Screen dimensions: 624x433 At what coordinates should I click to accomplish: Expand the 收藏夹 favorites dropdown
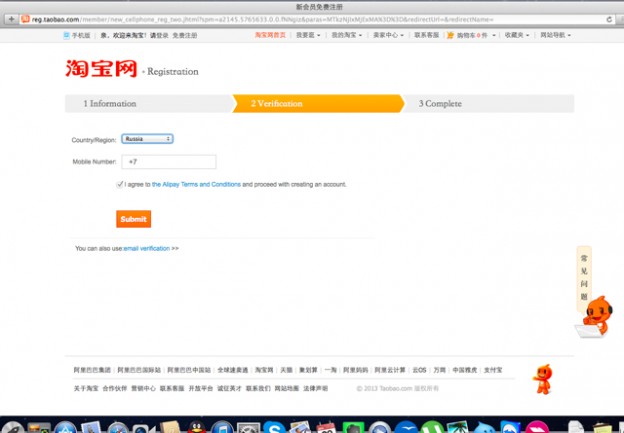[x=517, y=35]
